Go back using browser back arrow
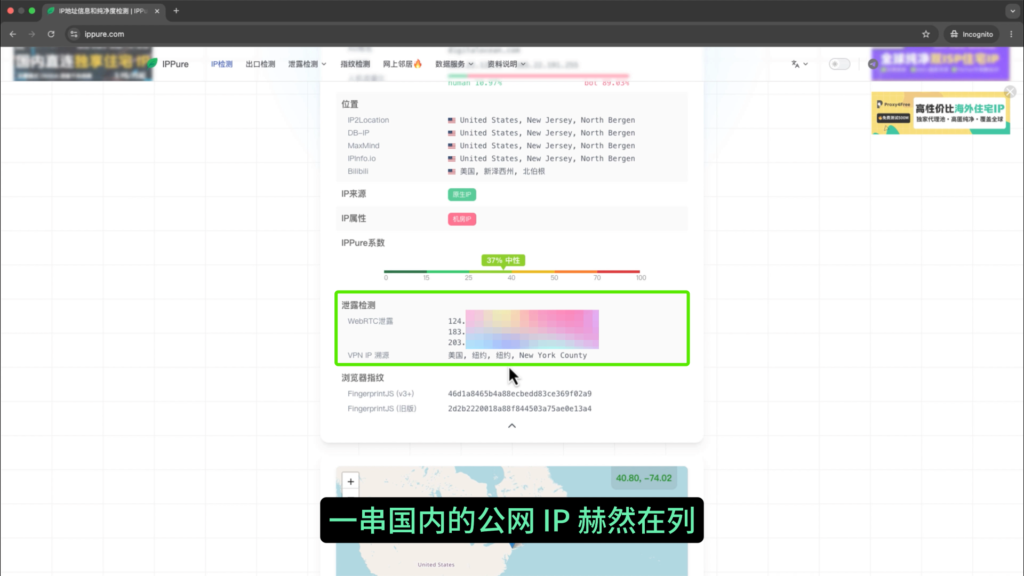The image size is (1024, 576). (13, 34)
